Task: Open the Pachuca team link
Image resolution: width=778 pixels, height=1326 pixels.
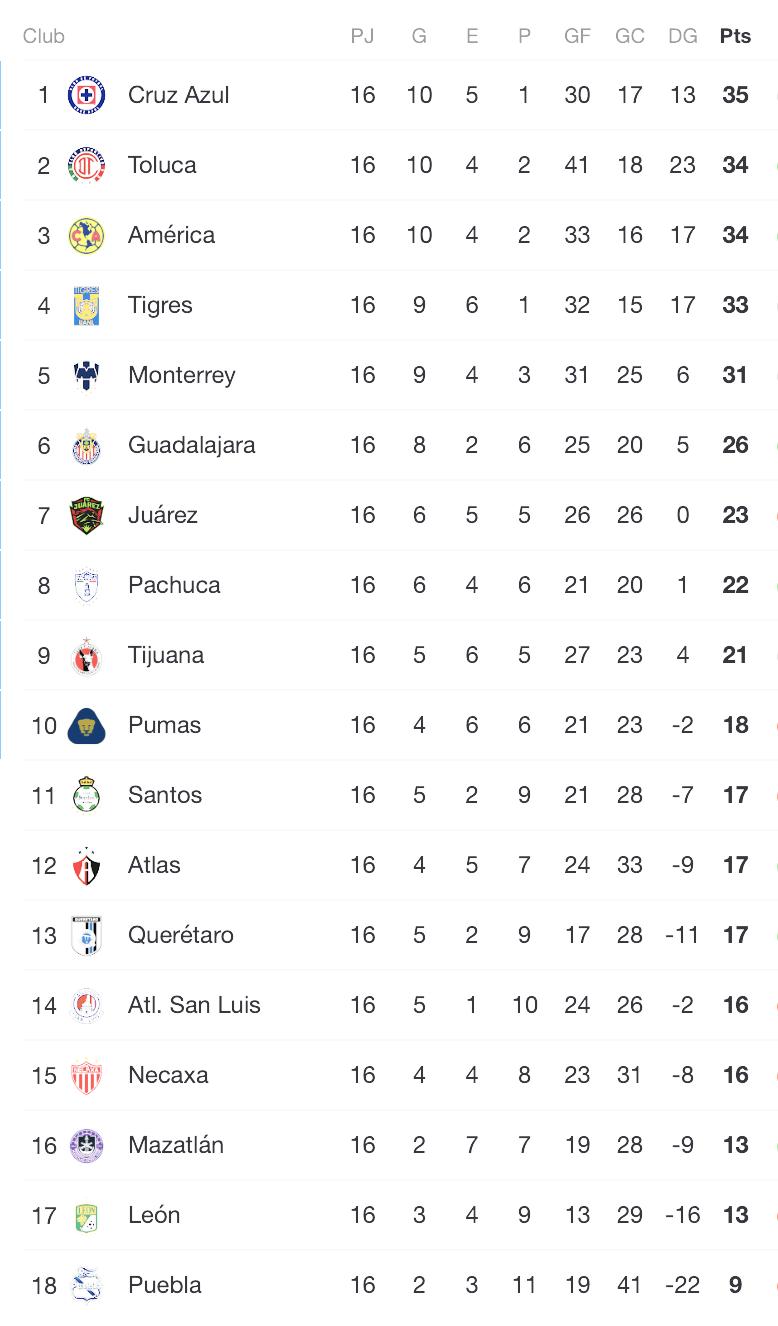Action: [x=174, y=585]
